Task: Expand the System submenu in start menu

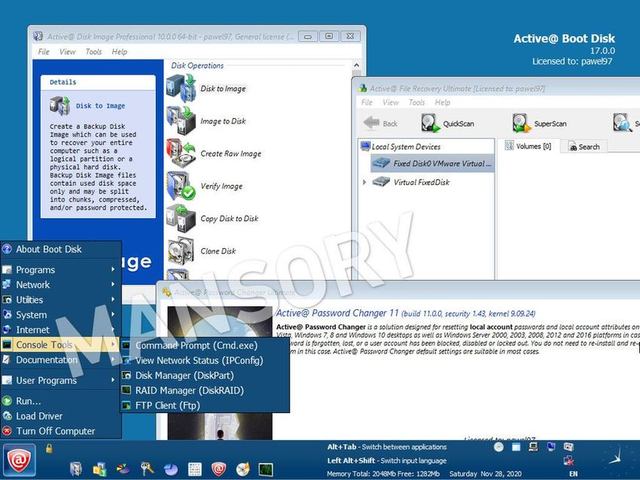Action: click(60, 315)
